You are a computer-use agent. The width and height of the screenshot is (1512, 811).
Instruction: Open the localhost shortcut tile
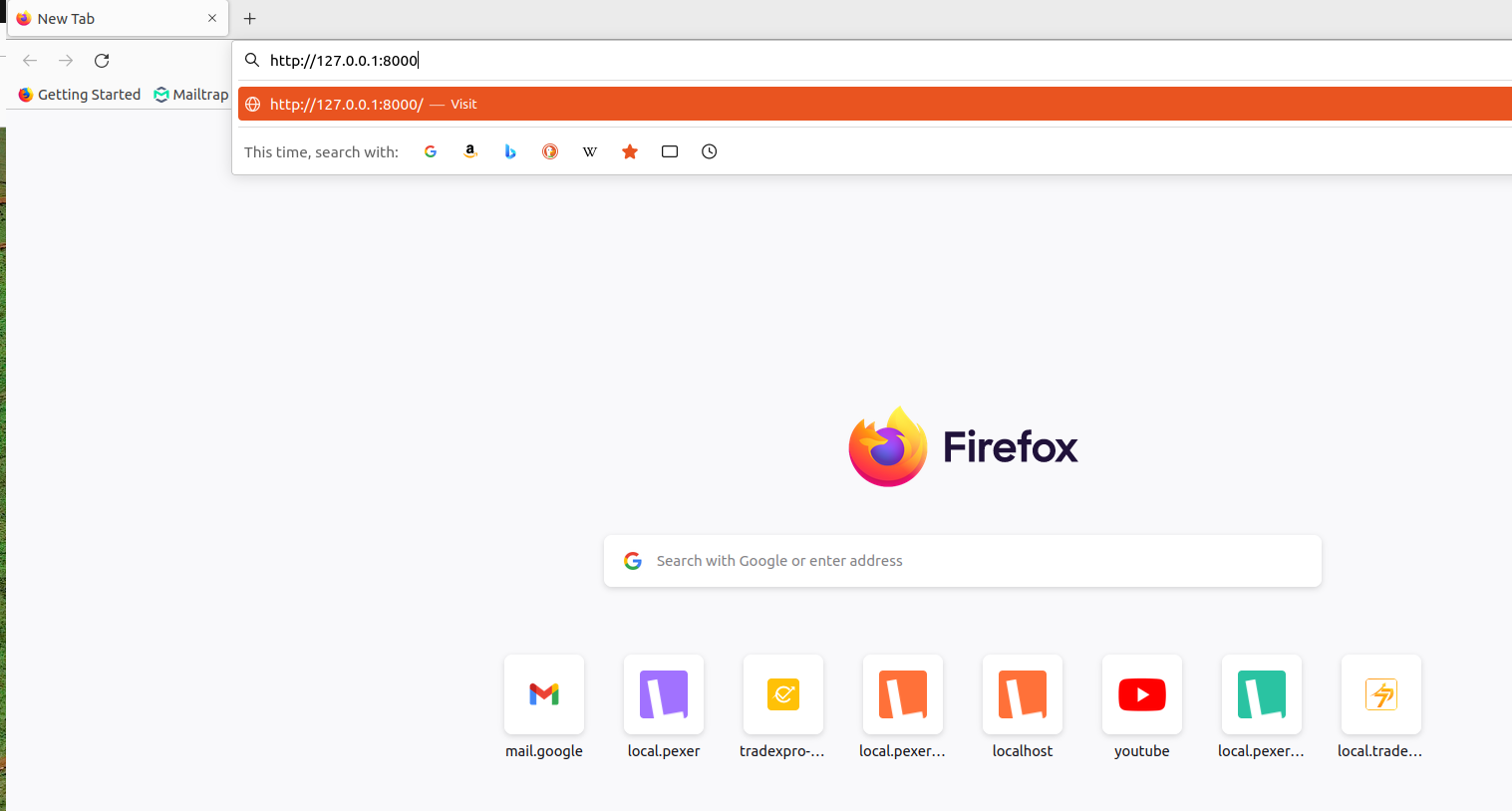click(x=1023, y=694)
